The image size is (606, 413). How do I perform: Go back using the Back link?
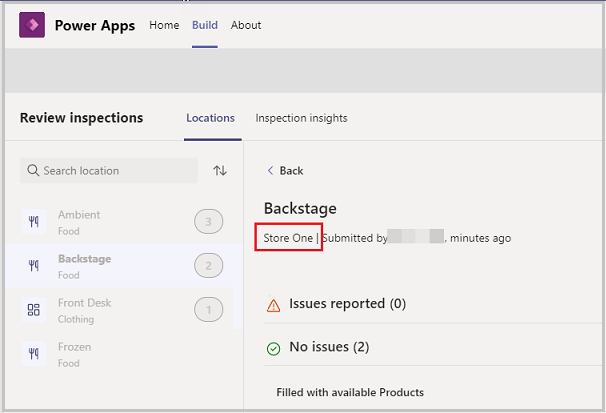285,171
